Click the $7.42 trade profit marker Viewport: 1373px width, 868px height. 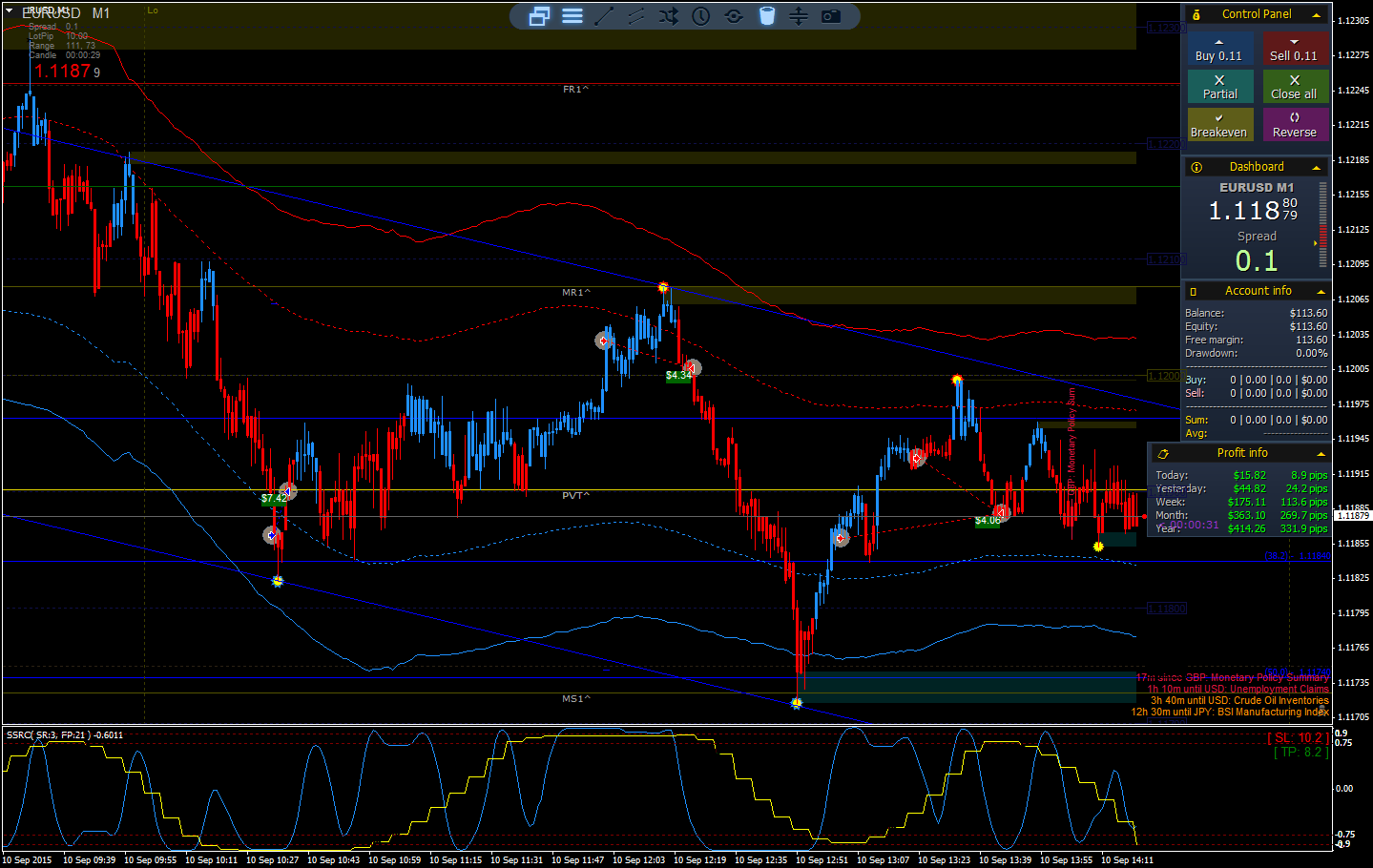tap(274, 498)
